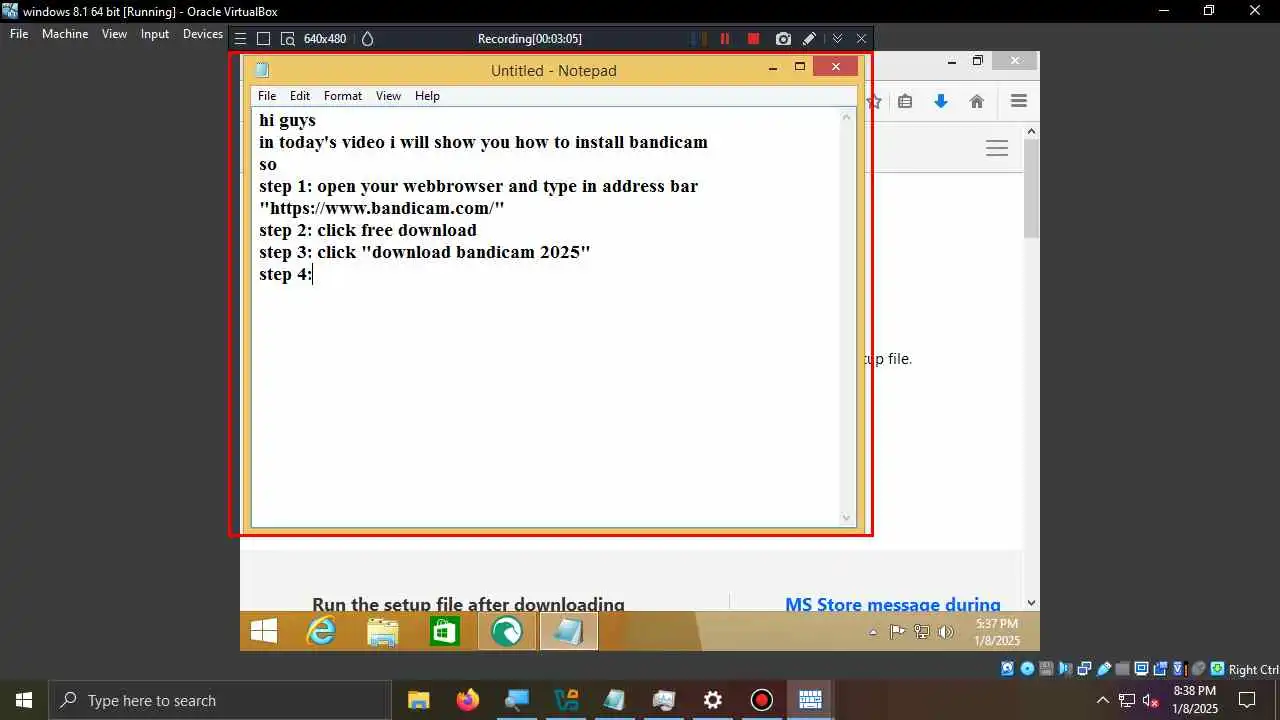
Task: Click the "step 2: click free download" line
Action: coord(368,230)
